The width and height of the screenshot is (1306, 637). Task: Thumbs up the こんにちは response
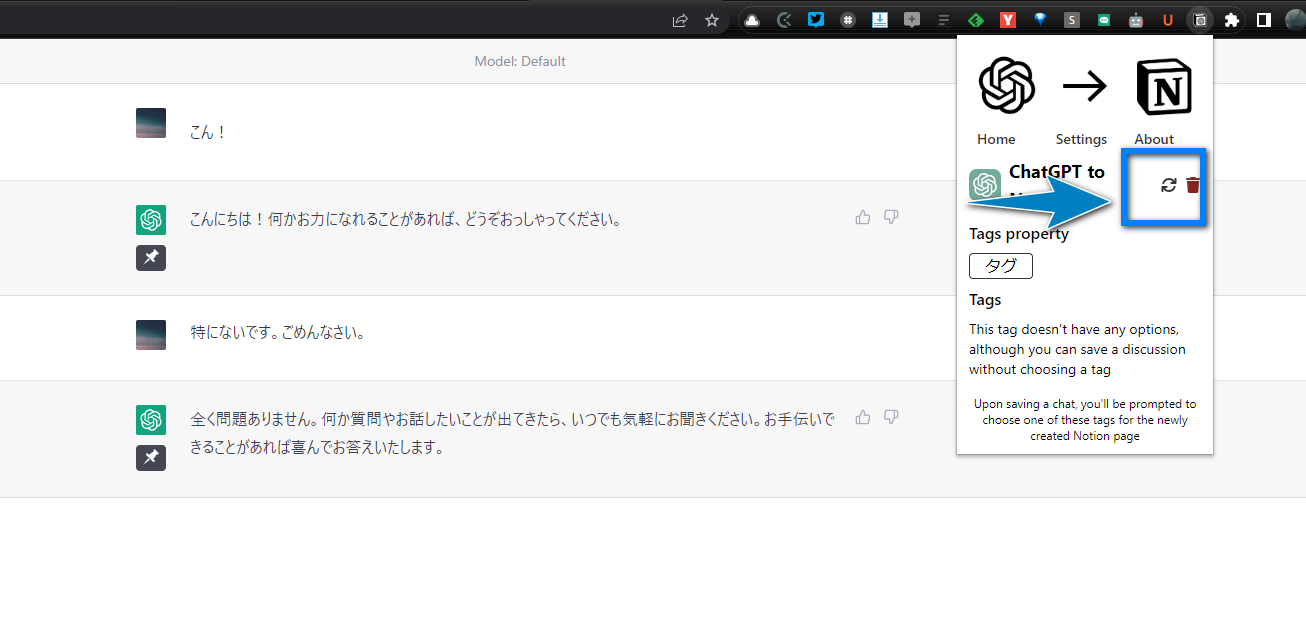pyautogui.click(x=863, y=217)
